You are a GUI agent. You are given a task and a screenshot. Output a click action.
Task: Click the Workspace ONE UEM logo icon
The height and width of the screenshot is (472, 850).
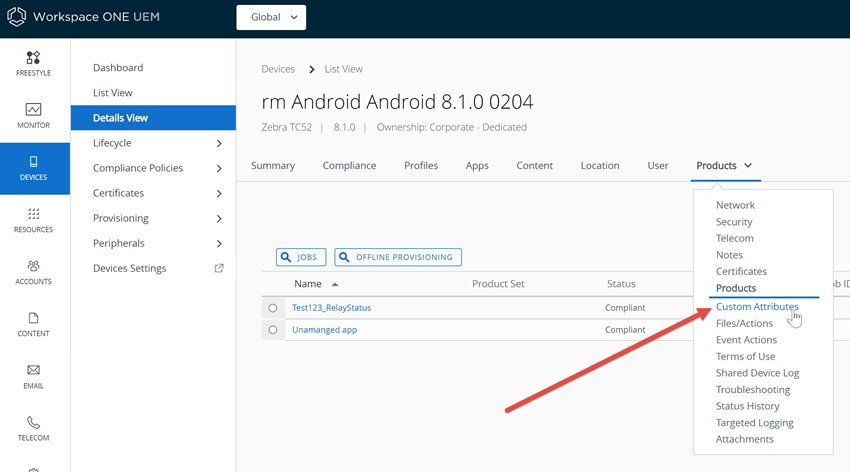pos(16,17)
